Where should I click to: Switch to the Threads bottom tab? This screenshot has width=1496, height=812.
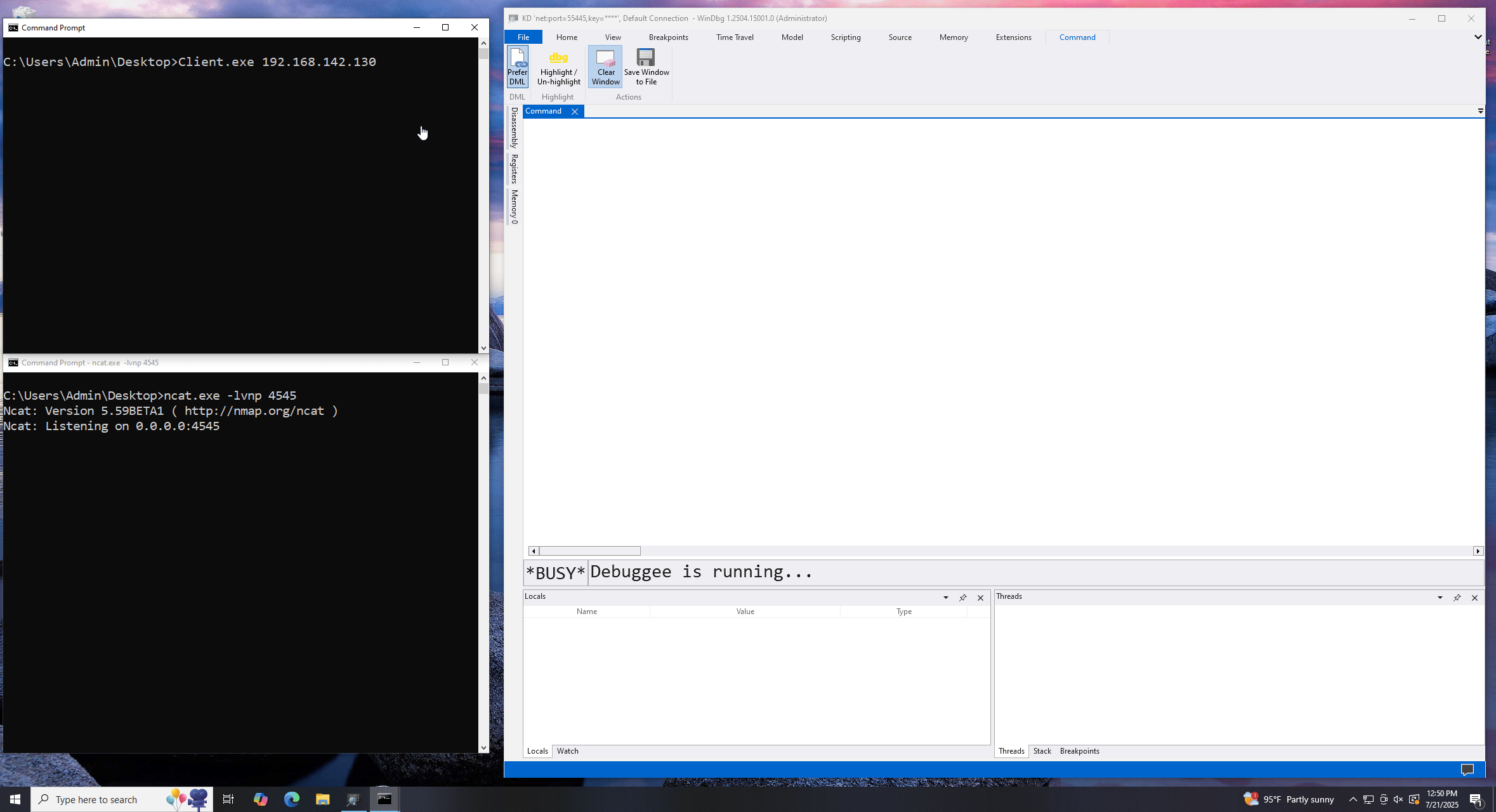click(x=1011, y=751)
